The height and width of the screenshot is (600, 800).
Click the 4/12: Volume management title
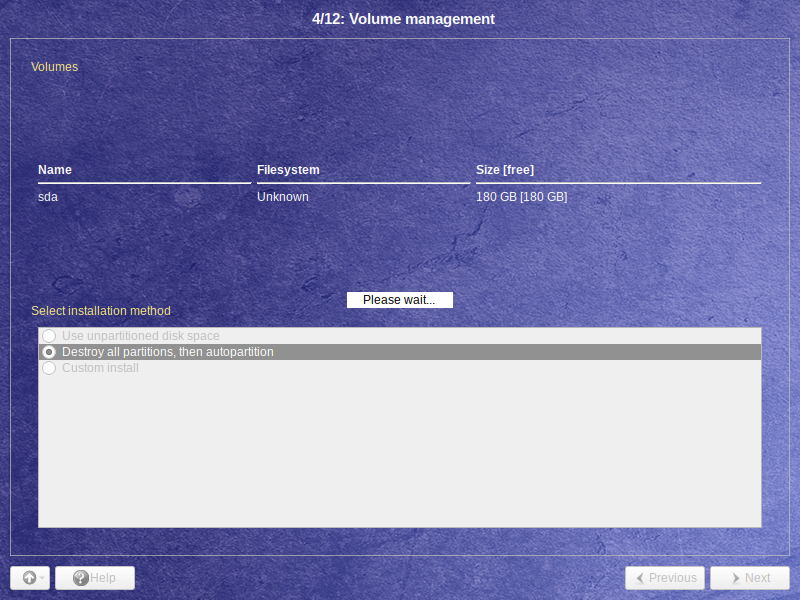(403, 19)
